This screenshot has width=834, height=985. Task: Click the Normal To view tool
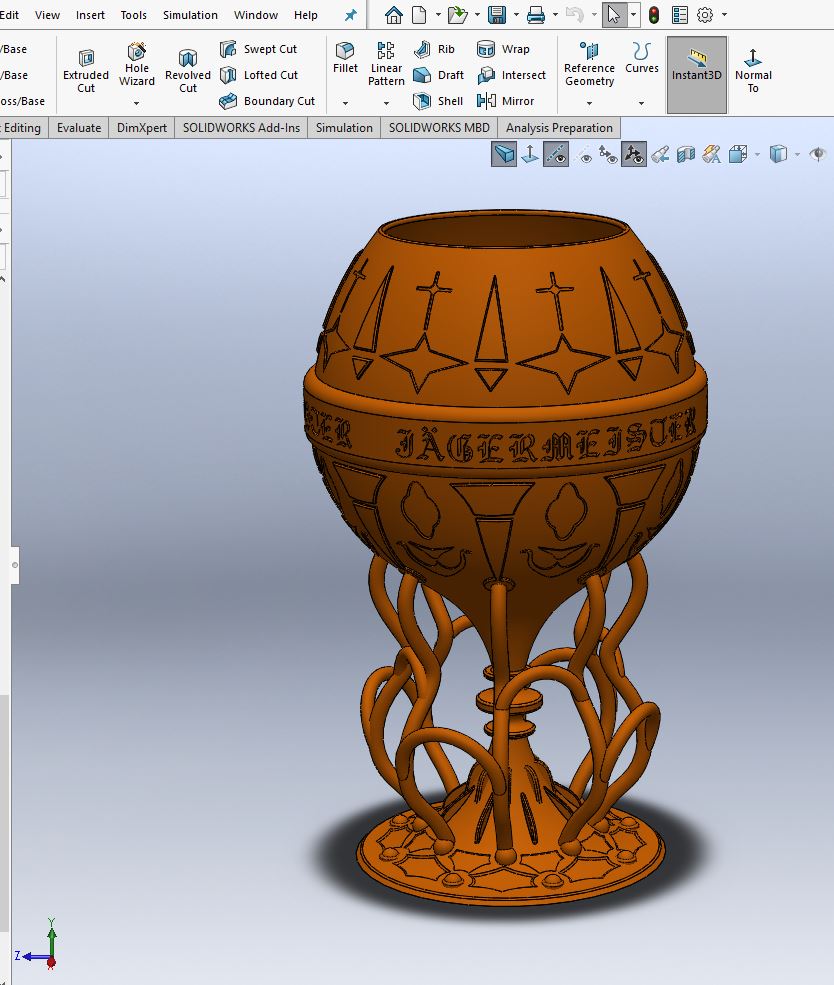[753, 72]
